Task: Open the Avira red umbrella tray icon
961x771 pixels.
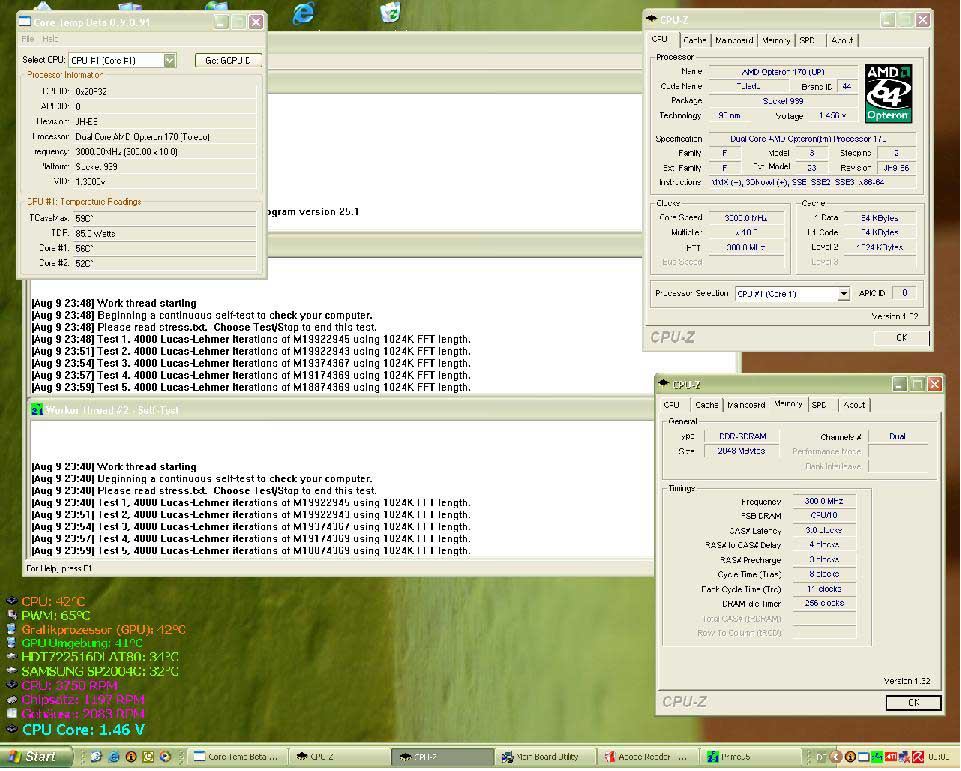Action: pos(918,757)
